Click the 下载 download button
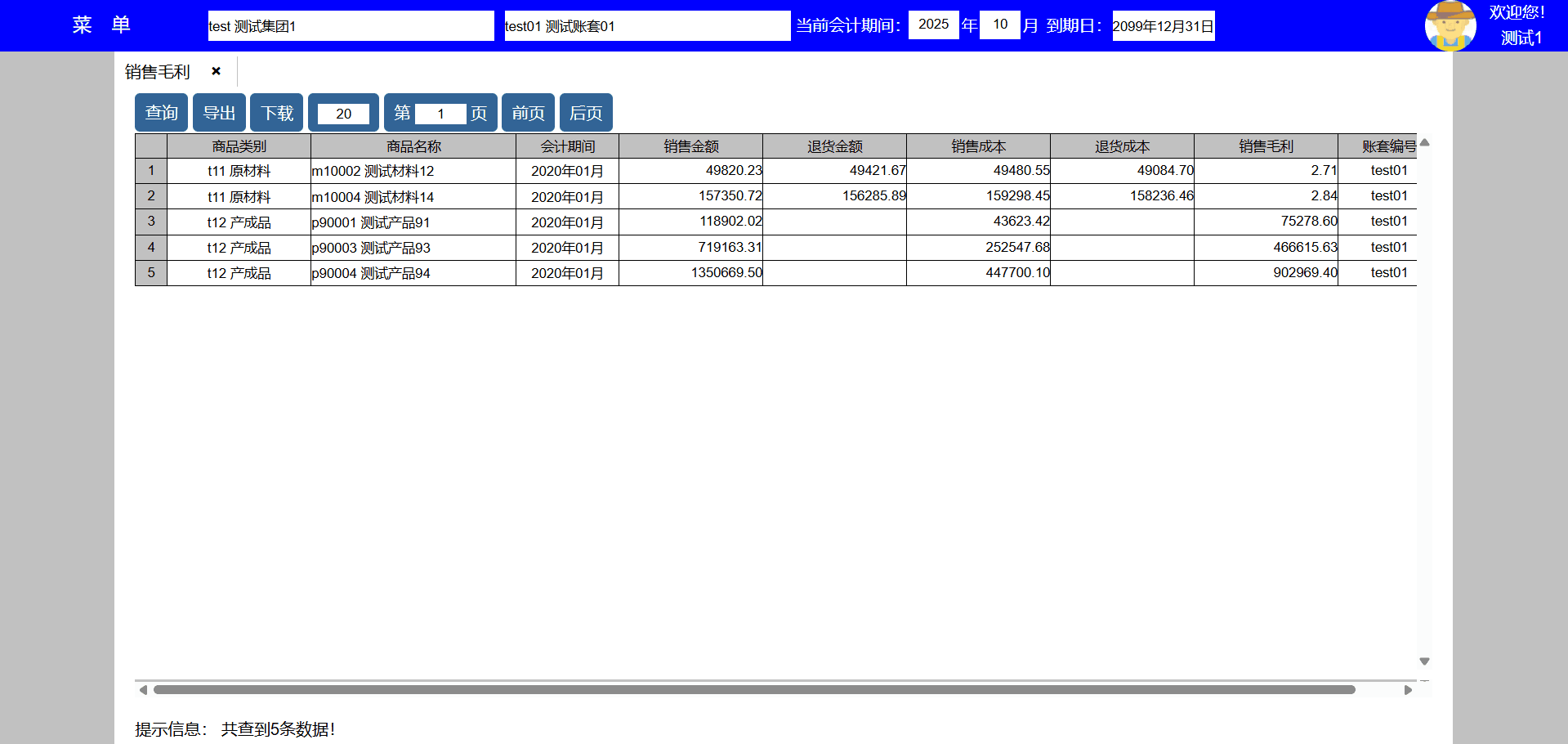1568x744 pixels. pos(276,113)
